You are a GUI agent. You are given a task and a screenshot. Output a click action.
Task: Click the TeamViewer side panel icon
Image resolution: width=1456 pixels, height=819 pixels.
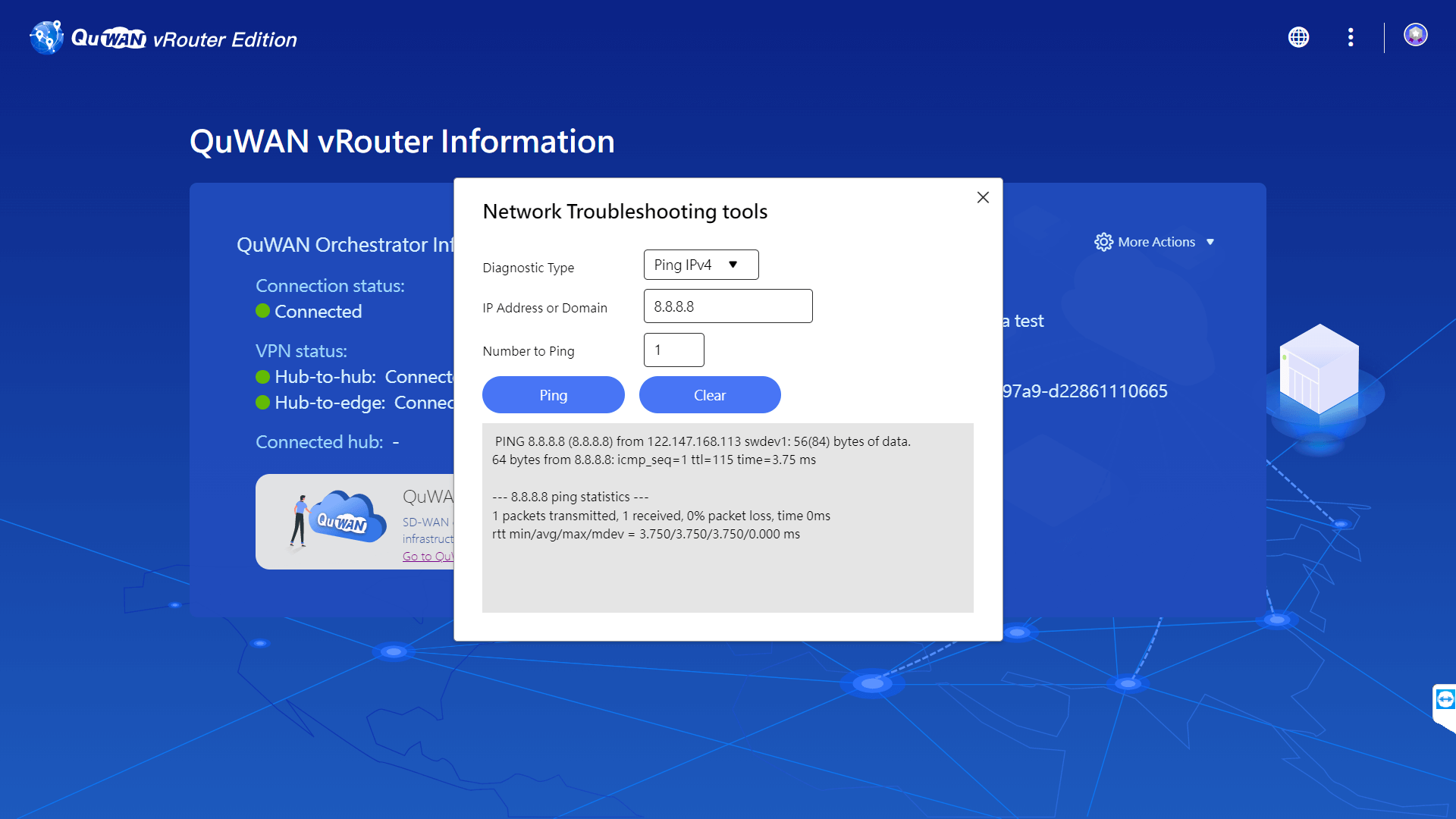click(x=1445, y=699)
